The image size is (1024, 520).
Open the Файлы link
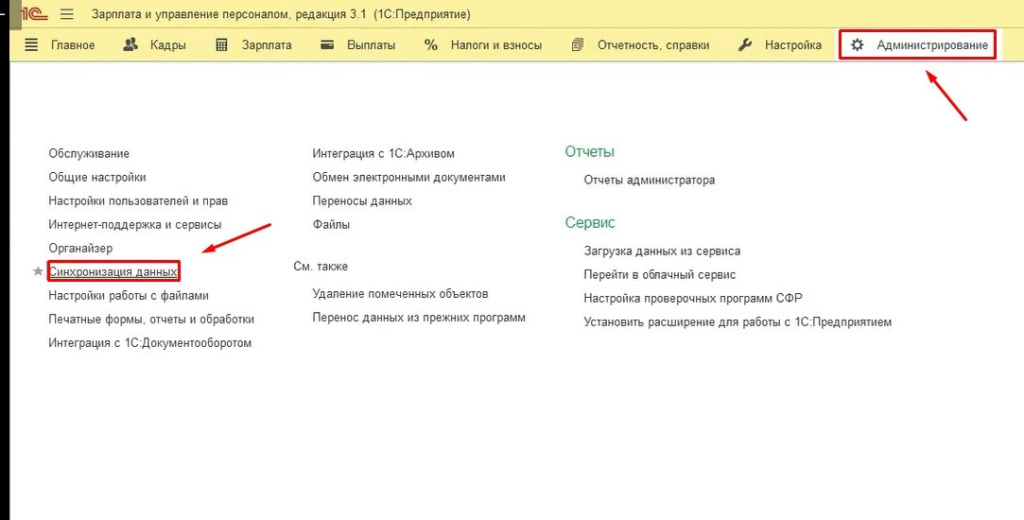[x=331, y=224]
